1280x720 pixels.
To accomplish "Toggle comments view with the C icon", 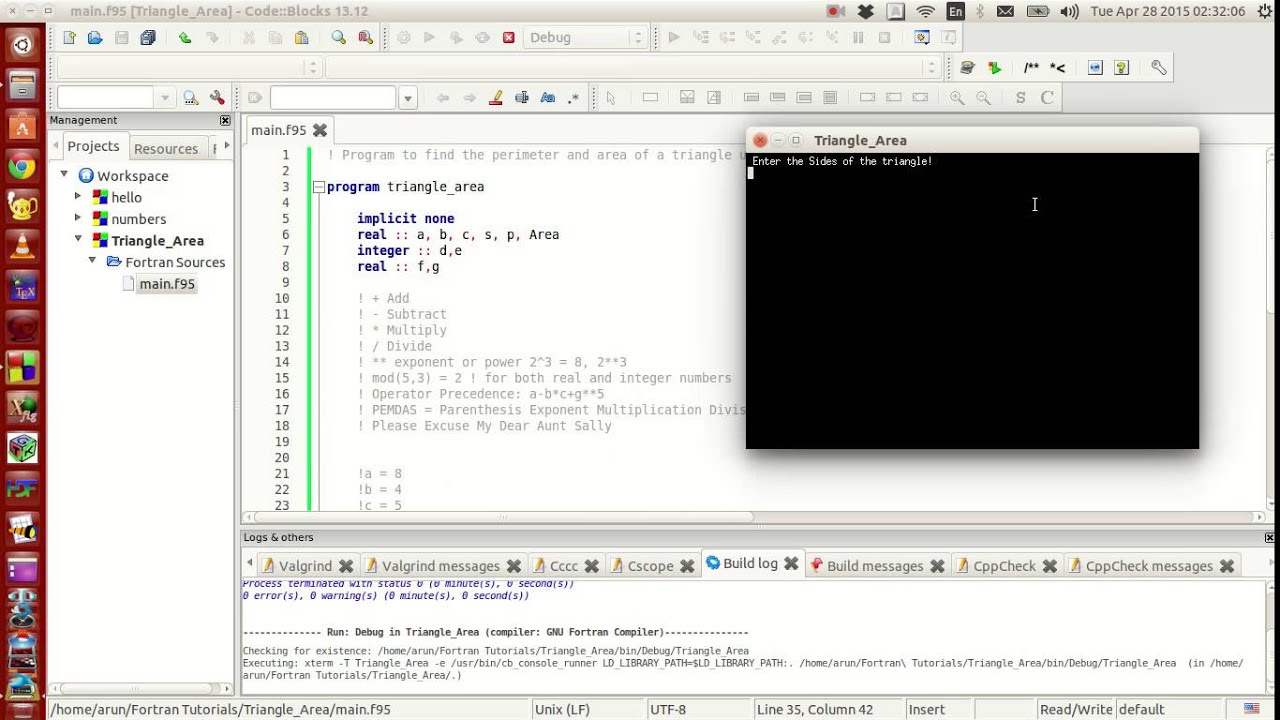I will [x=1047, y=98].
